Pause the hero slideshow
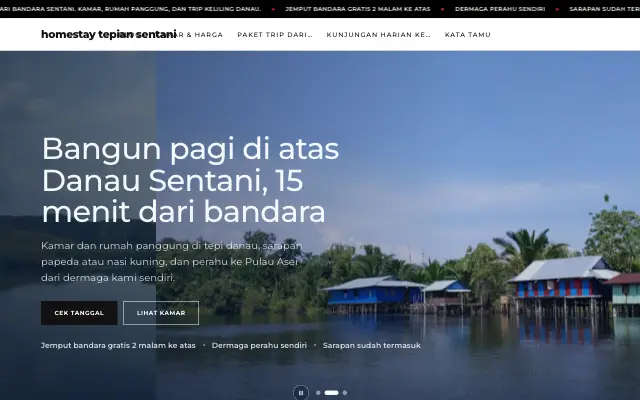 [x=301, y=393]
